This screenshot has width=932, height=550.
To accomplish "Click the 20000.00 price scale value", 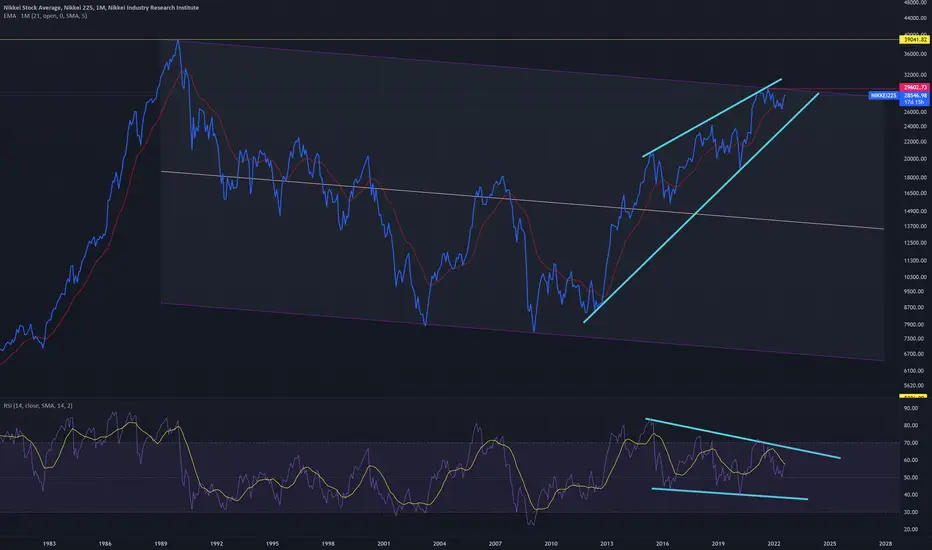I will click(x=915, y=159).
